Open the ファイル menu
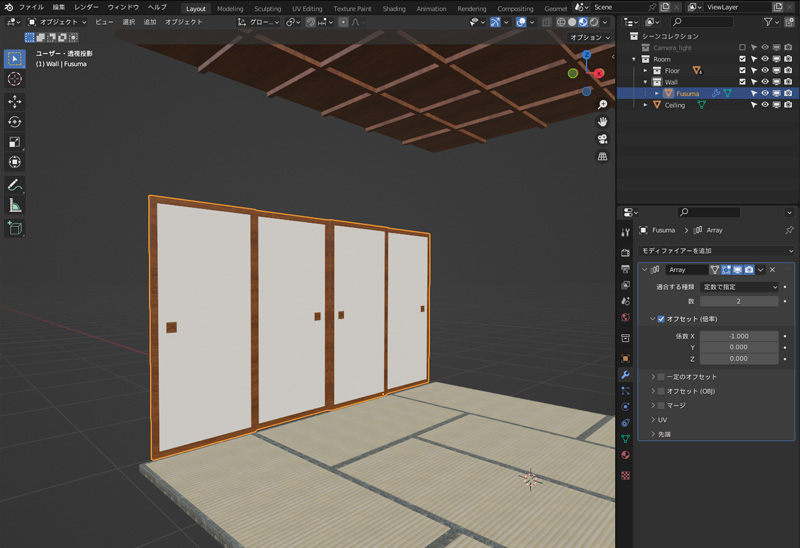 [x=31, y=8]
